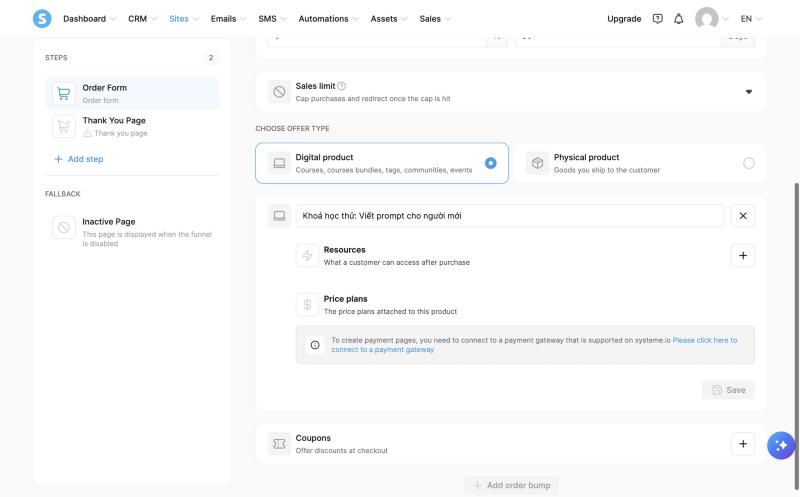The width and height of the screenshot is (800, 497).
Task: Click the Price plans section title
Action: coord(345,299)
